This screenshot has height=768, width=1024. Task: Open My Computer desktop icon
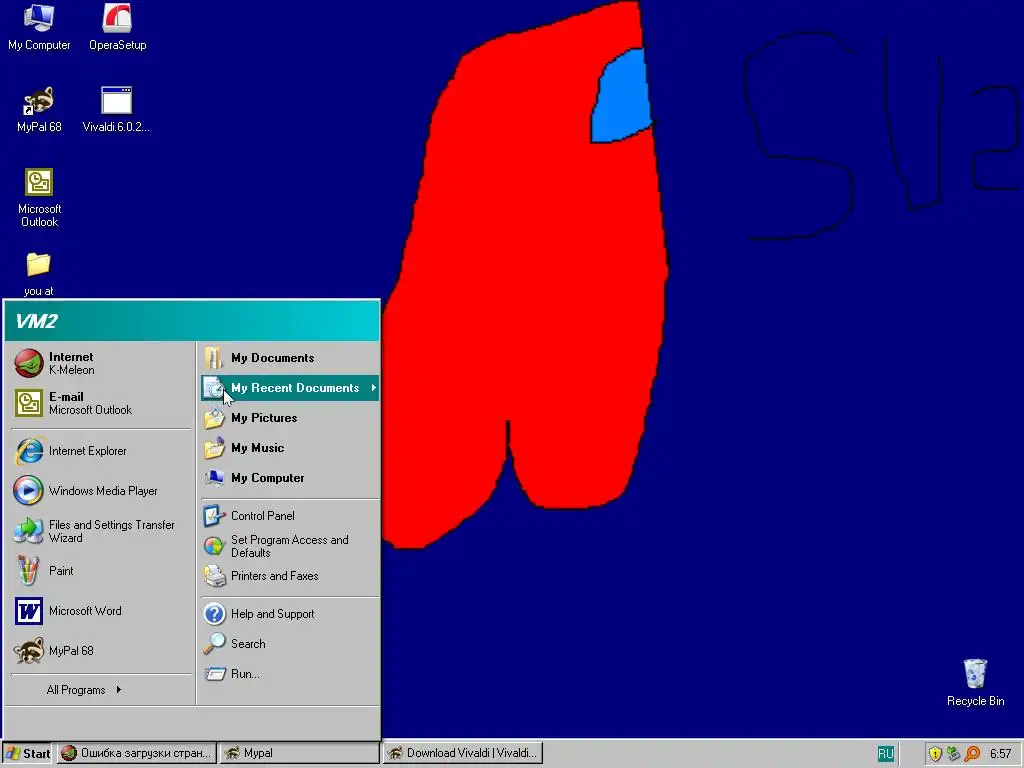tap(39, 27)
